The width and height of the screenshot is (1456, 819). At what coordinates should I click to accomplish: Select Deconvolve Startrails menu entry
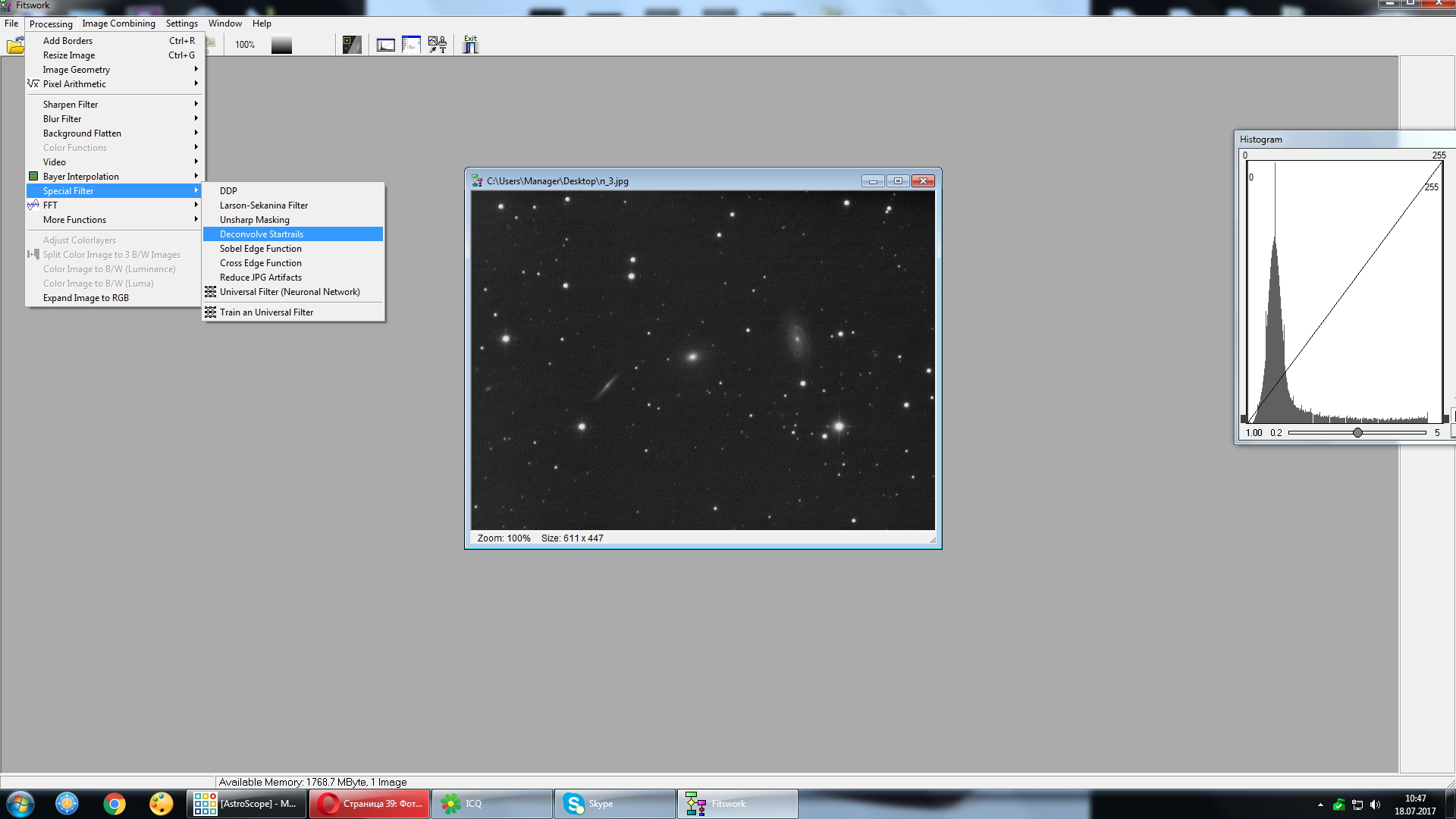tap(262, 234)
